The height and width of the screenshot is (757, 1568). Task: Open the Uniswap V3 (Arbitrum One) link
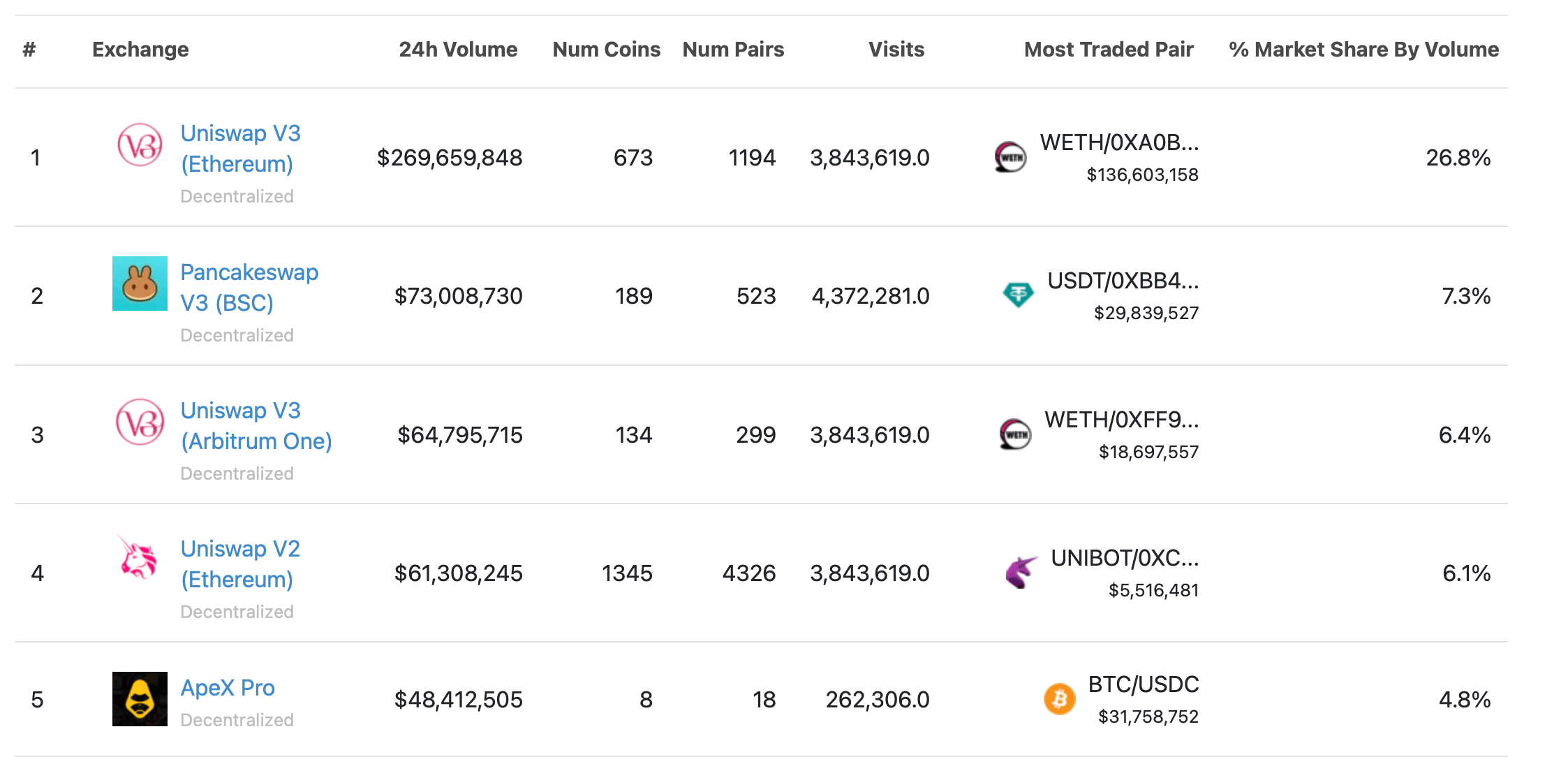point(256,425)
